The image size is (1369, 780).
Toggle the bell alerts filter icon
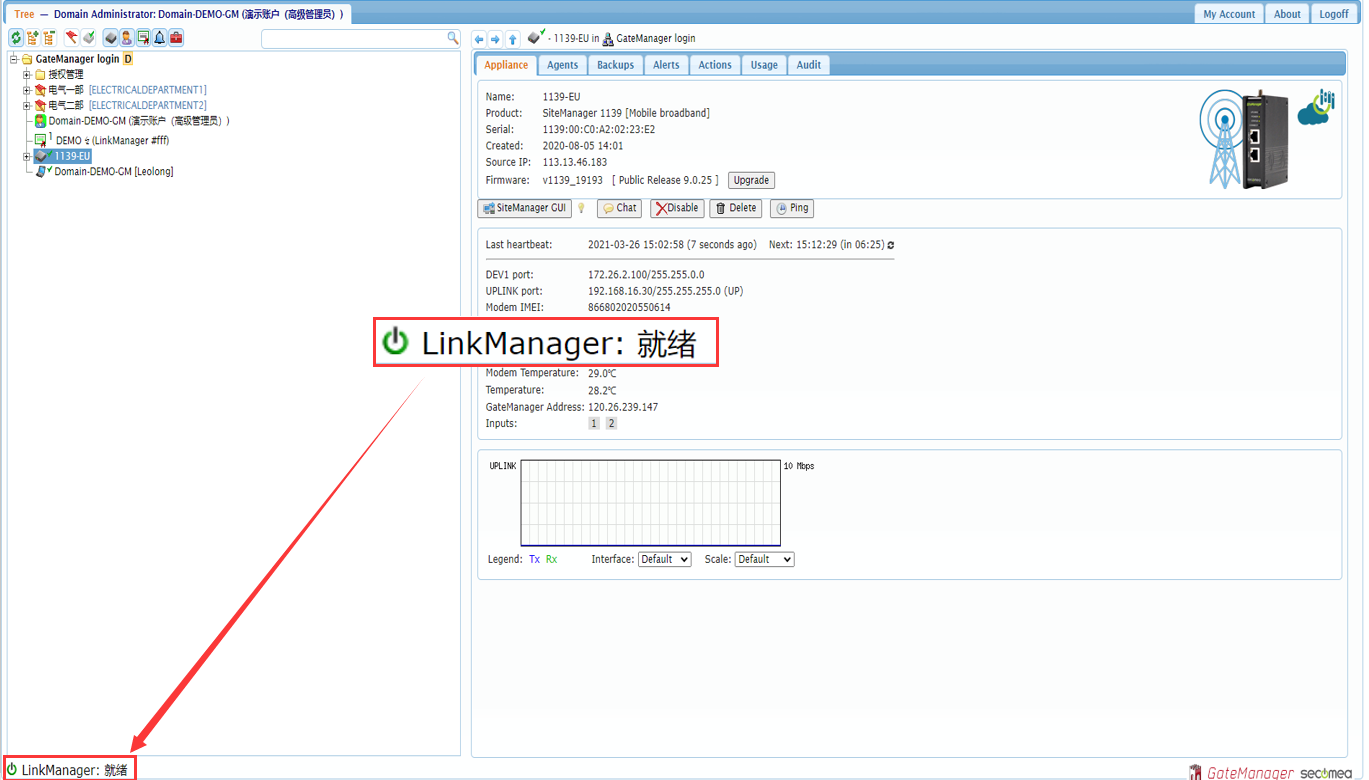159,38
